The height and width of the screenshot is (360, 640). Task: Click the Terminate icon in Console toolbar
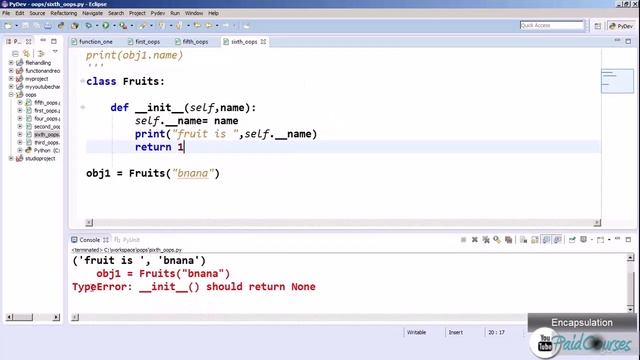coord(463,240)
